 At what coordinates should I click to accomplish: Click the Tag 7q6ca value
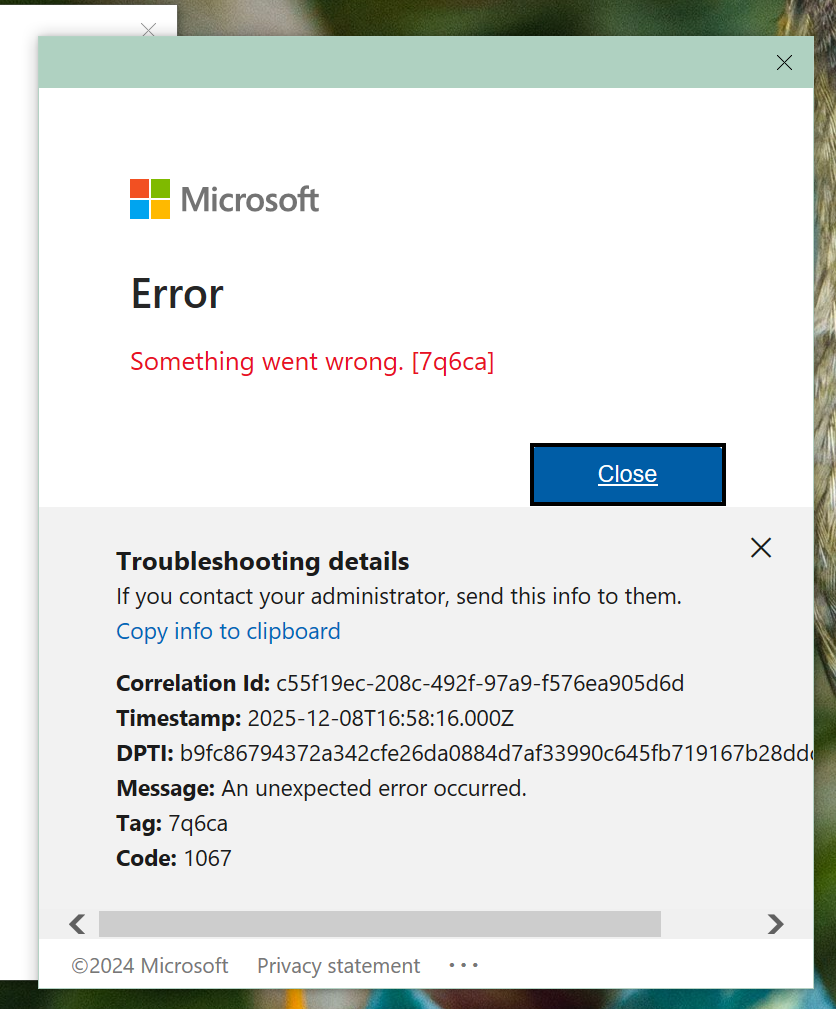click(x=198, y=824)
